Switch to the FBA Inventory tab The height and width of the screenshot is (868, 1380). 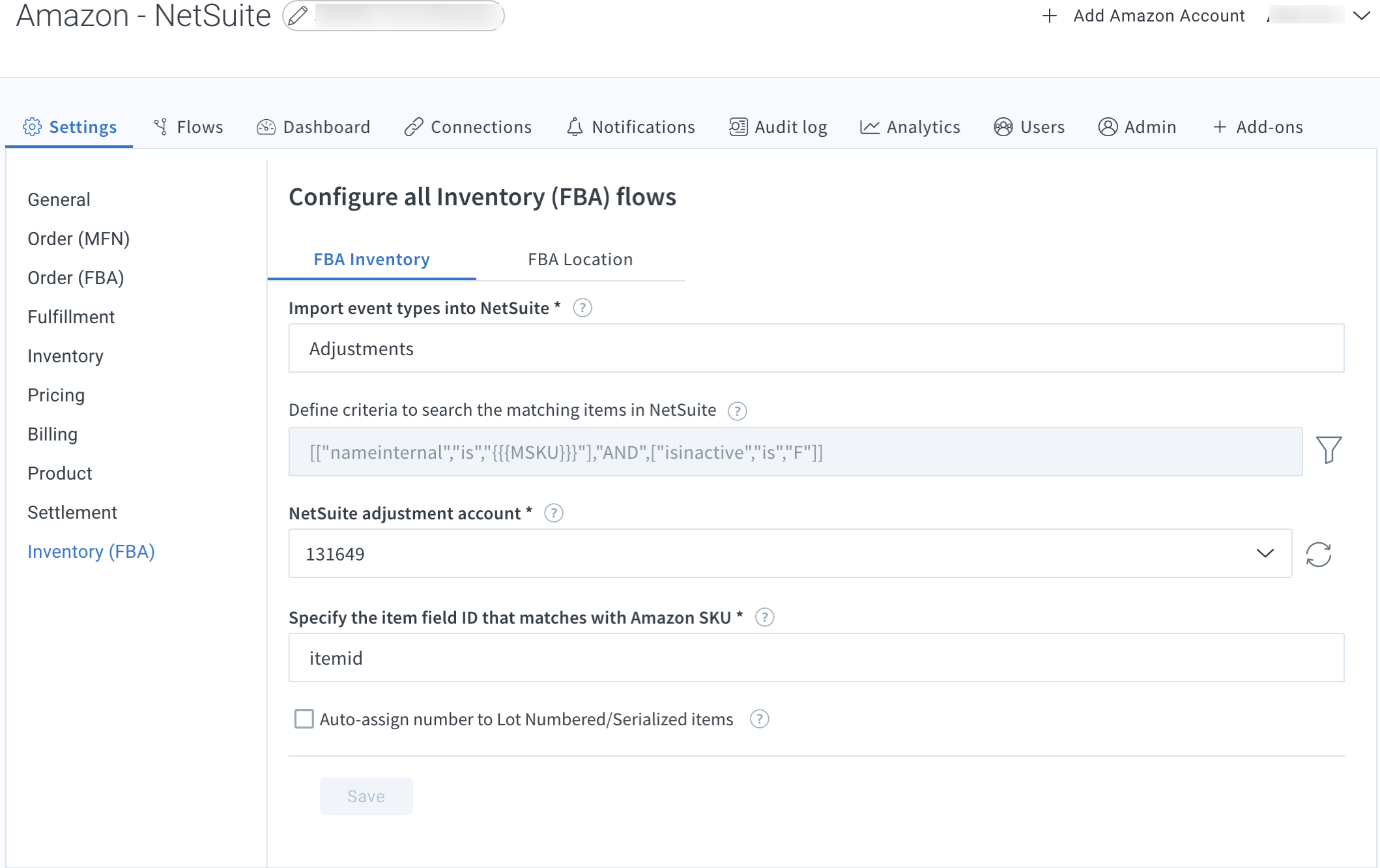point(371,259)
